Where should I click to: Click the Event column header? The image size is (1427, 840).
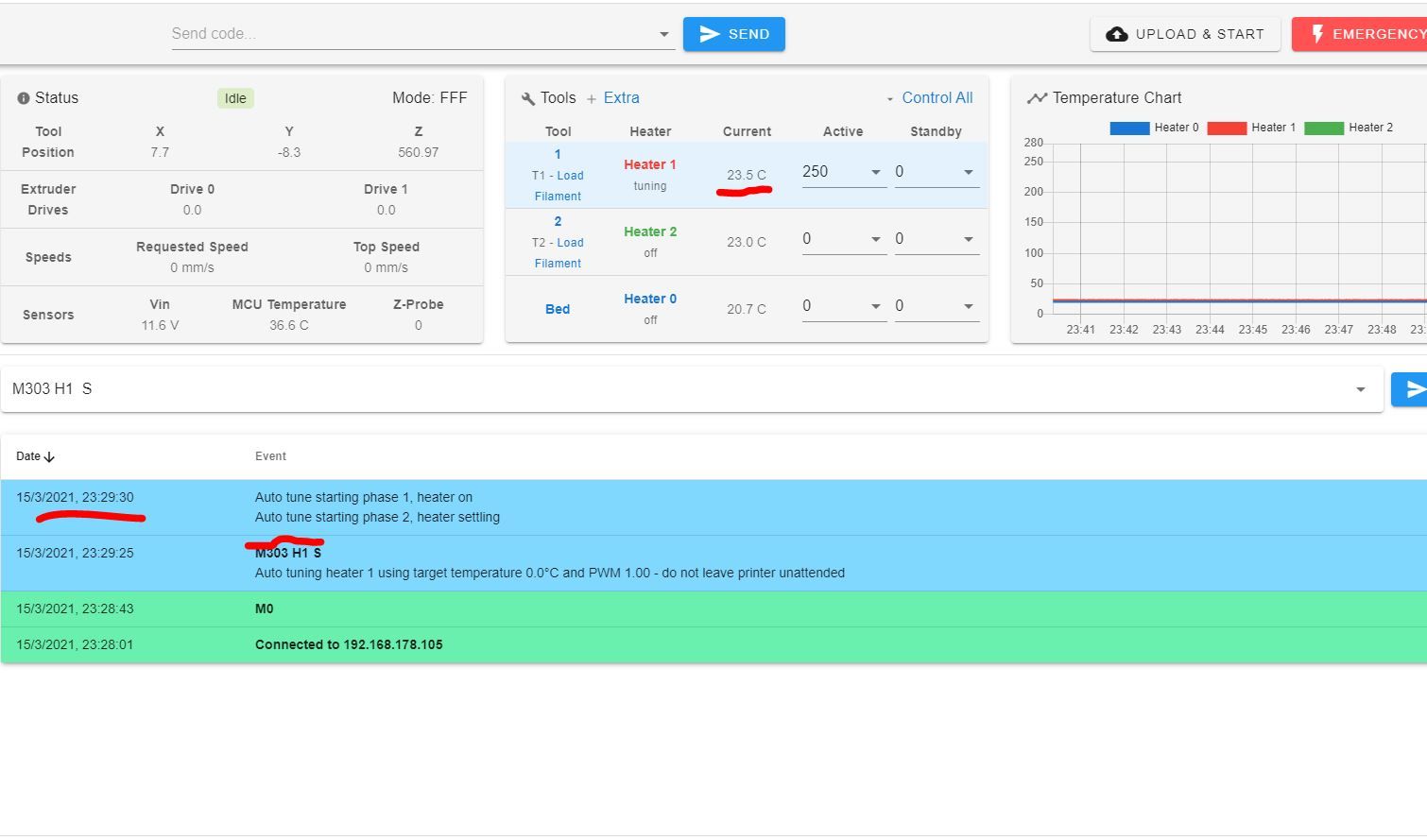(270, 456)
